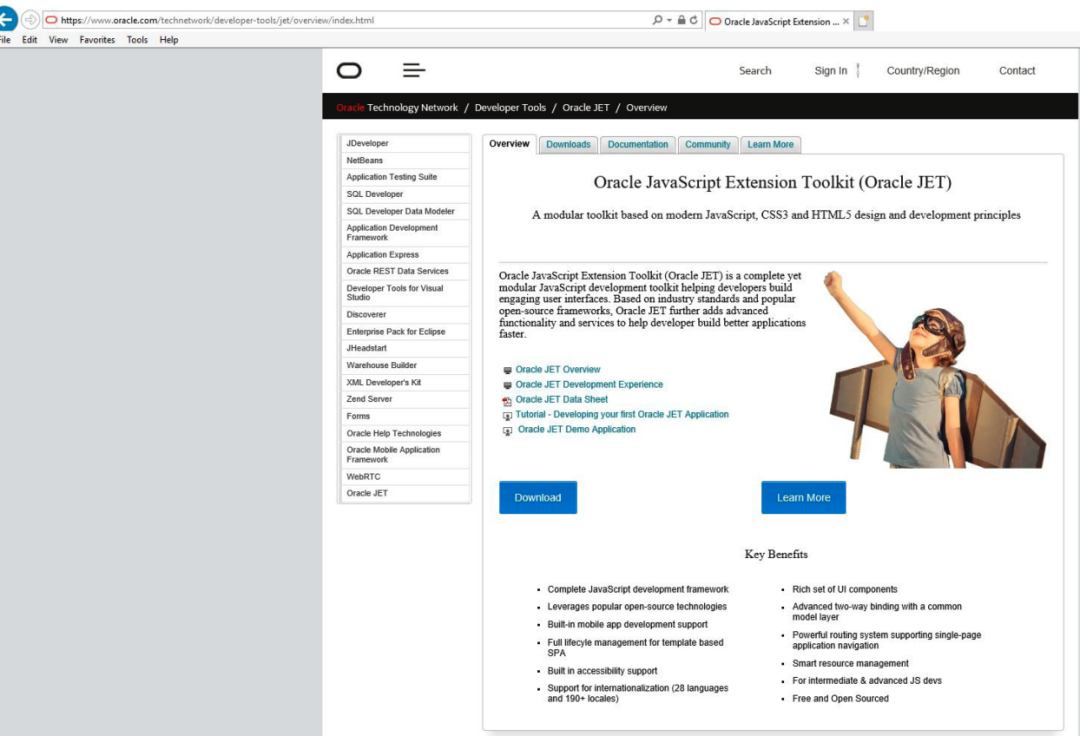Click icon beside Oracle JET Demo Application
Image resolution: width=1080 pixels, height=736 pixels.
click(507, 431)
